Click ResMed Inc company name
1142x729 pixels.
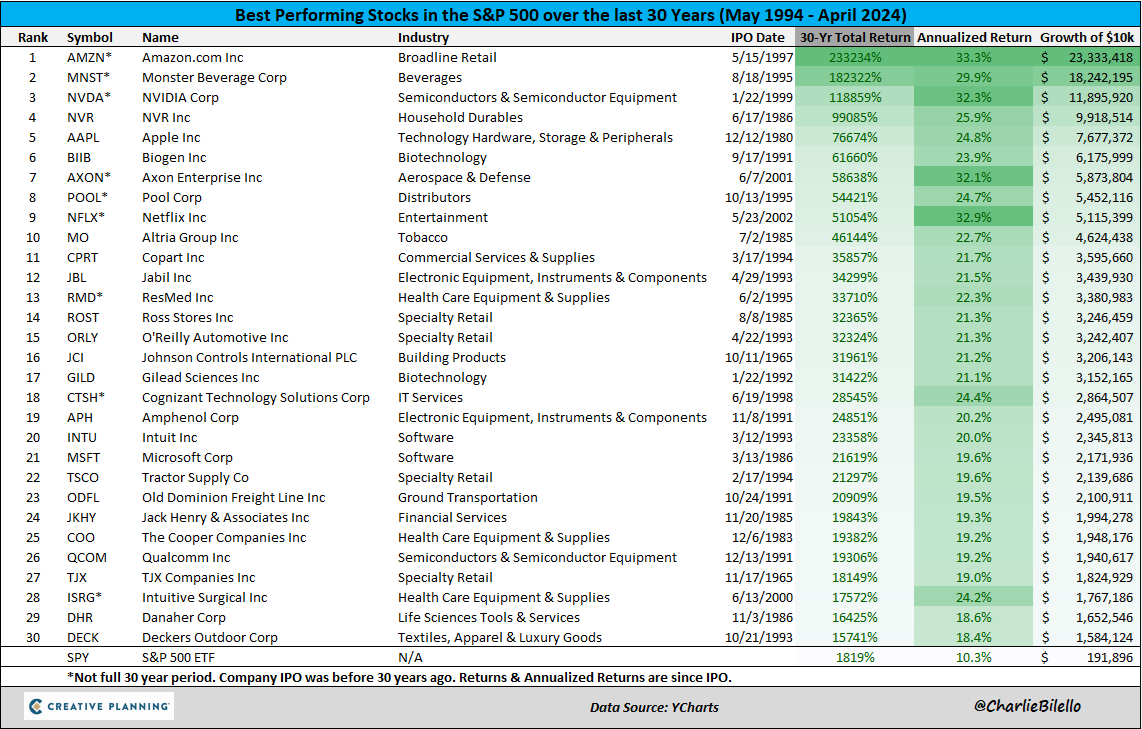coord(178,298)
